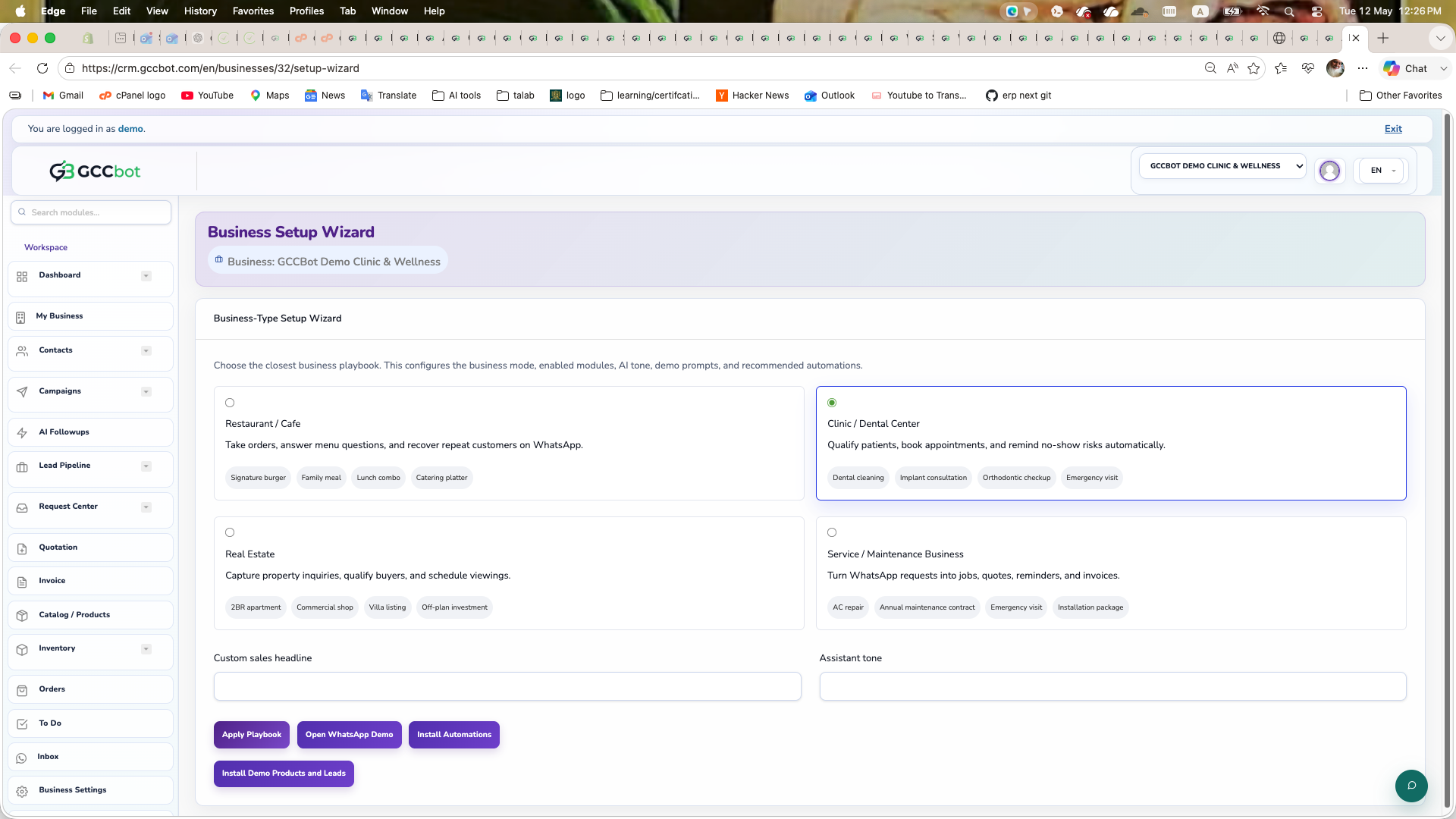
Task: Click the Exit link
Action: (x=1393, y=129)
